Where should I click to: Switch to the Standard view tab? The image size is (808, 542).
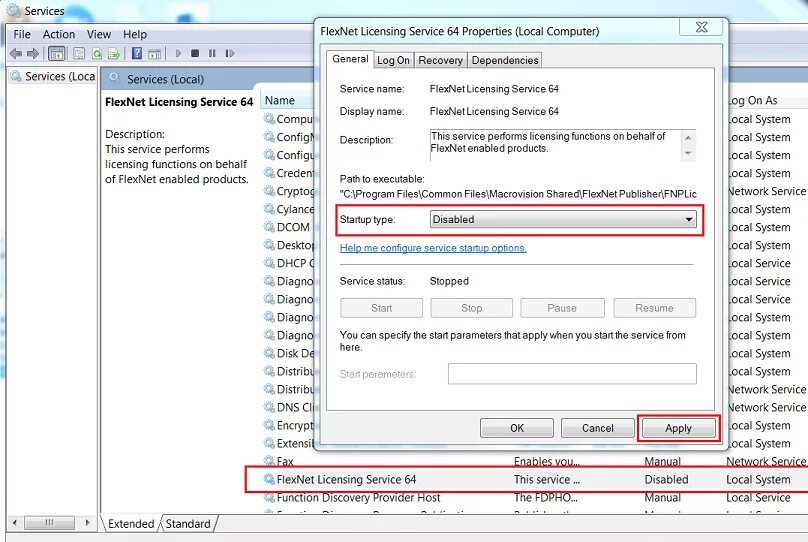tap(188, 524)
